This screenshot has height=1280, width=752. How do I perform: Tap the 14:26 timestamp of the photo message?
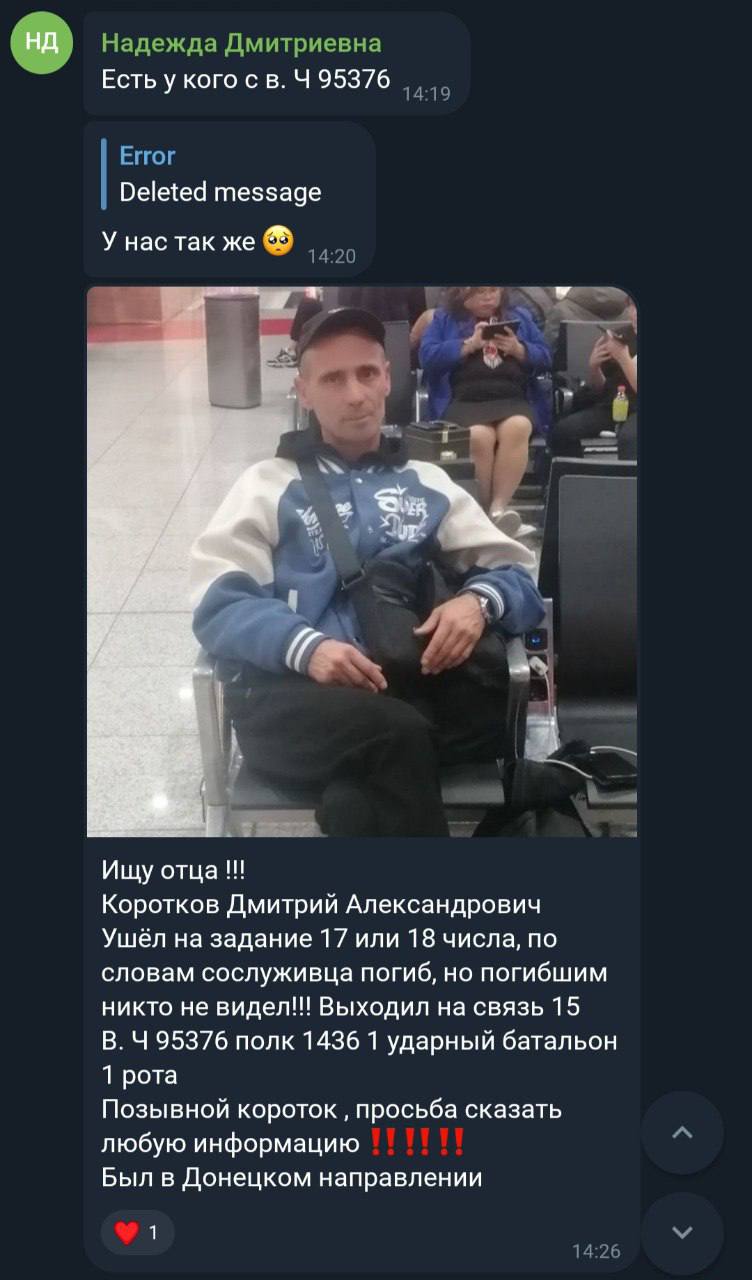point(596,1250)
